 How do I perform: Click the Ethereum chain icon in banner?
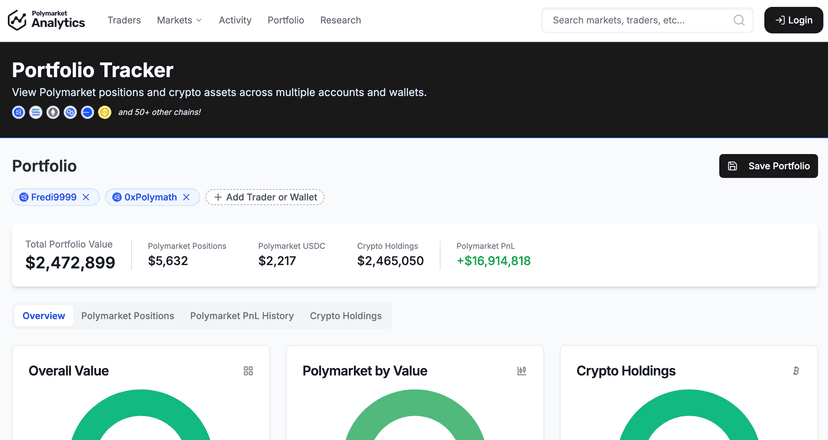click(53, 113)
